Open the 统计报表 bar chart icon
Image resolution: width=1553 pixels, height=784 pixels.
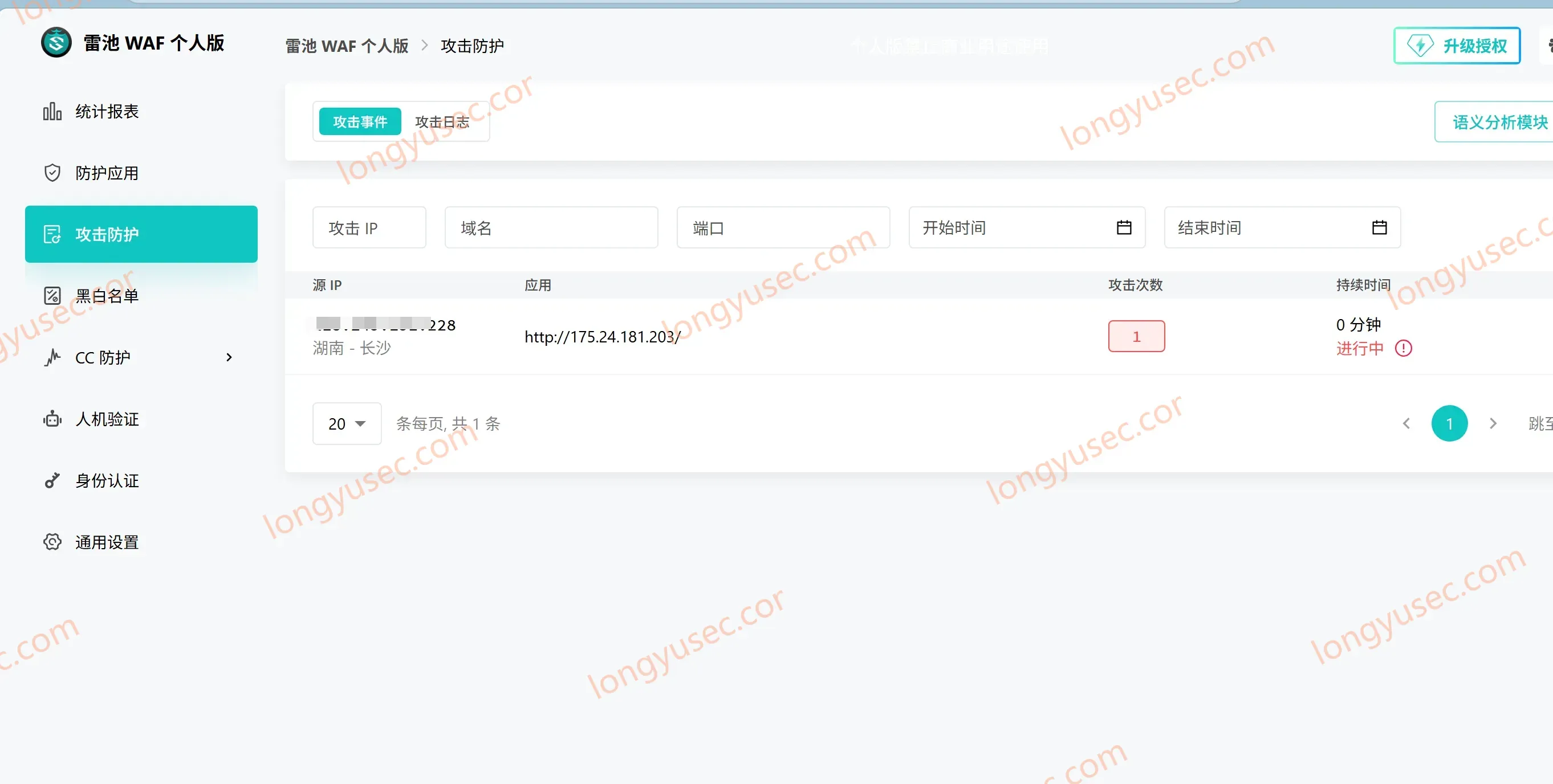52,112
